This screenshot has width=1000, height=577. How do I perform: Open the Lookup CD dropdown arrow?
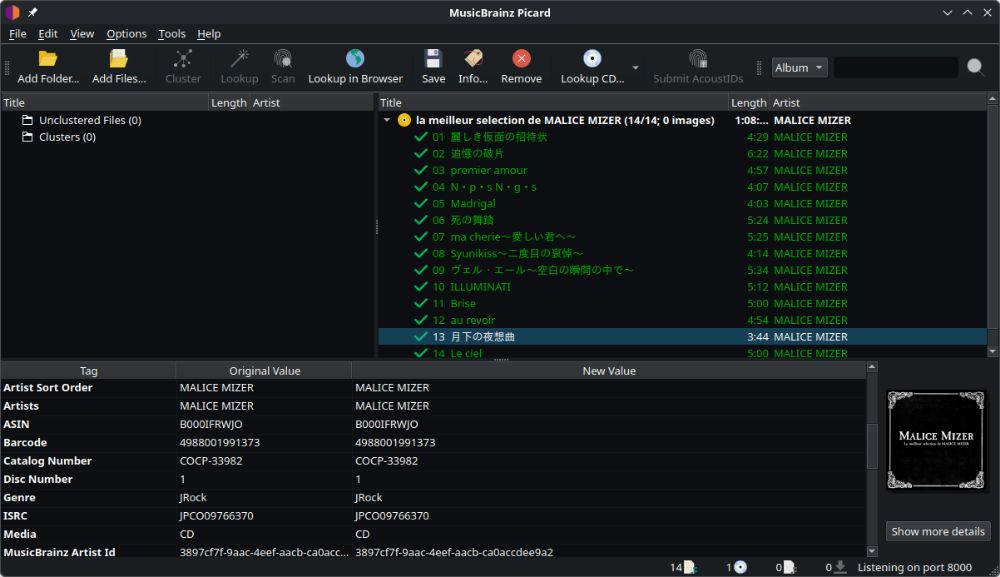pos(635,67)
